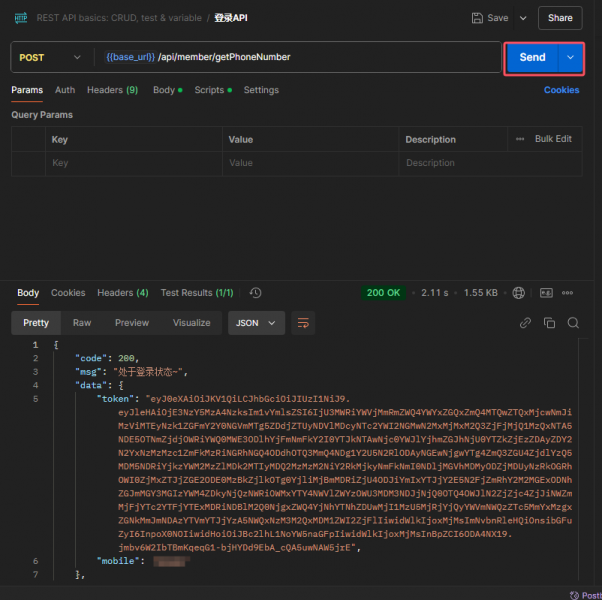
Task: Click the response history clock icon
Action: tap(255, 293)
